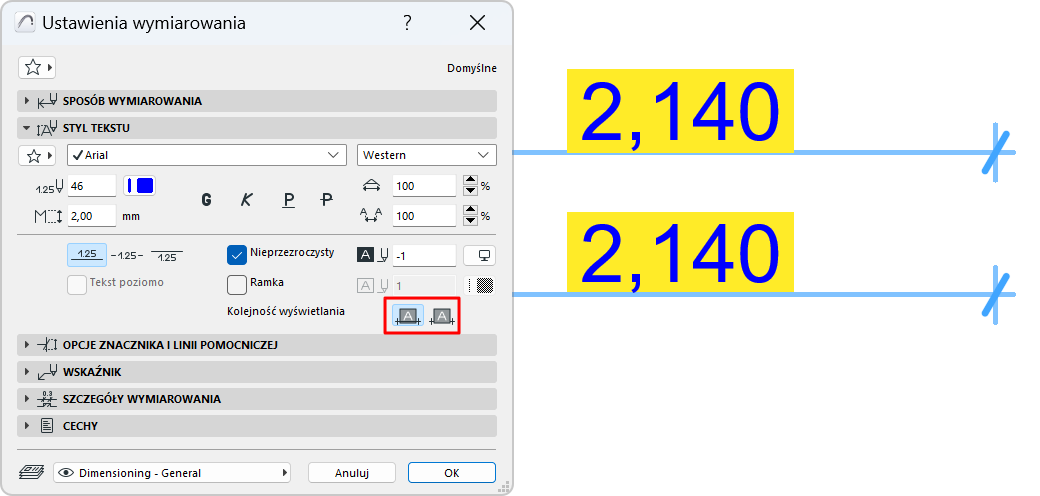Open the Western script dropdown
Viewport: 1040px width, 496px height.
coord(426,155)
